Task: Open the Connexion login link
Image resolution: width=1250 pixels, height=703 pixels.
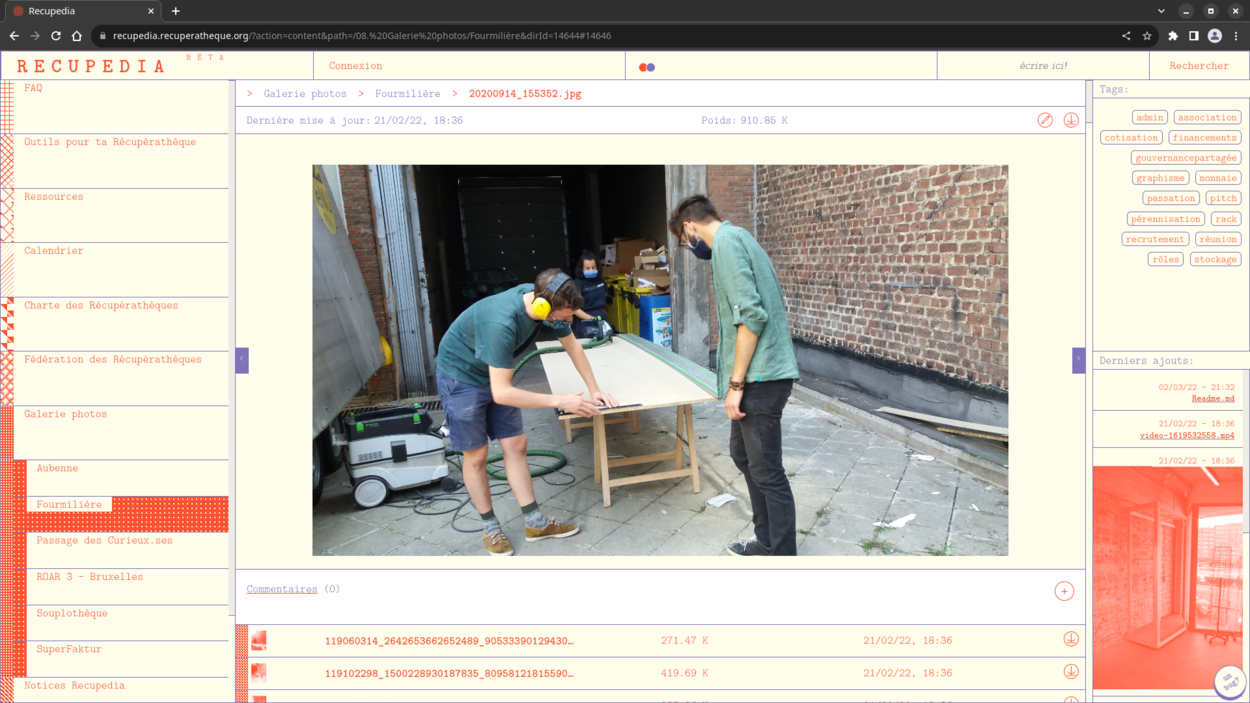Action: point(355,66)
